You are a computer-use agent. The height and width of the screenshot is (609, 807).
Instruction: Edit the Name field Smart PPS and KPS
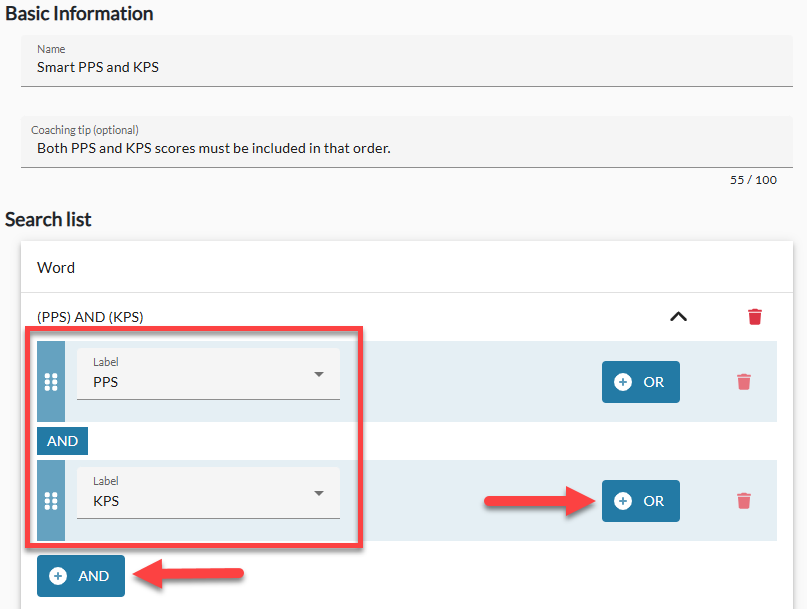pyautogui.click(x=407, y=61)
